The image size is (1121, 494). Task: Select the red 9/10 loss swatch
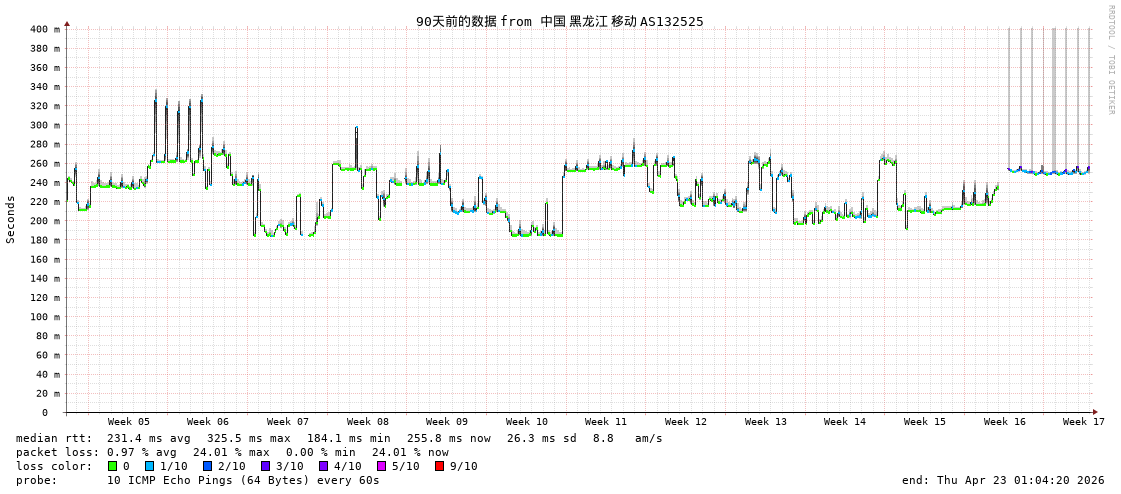pos(439,466)
